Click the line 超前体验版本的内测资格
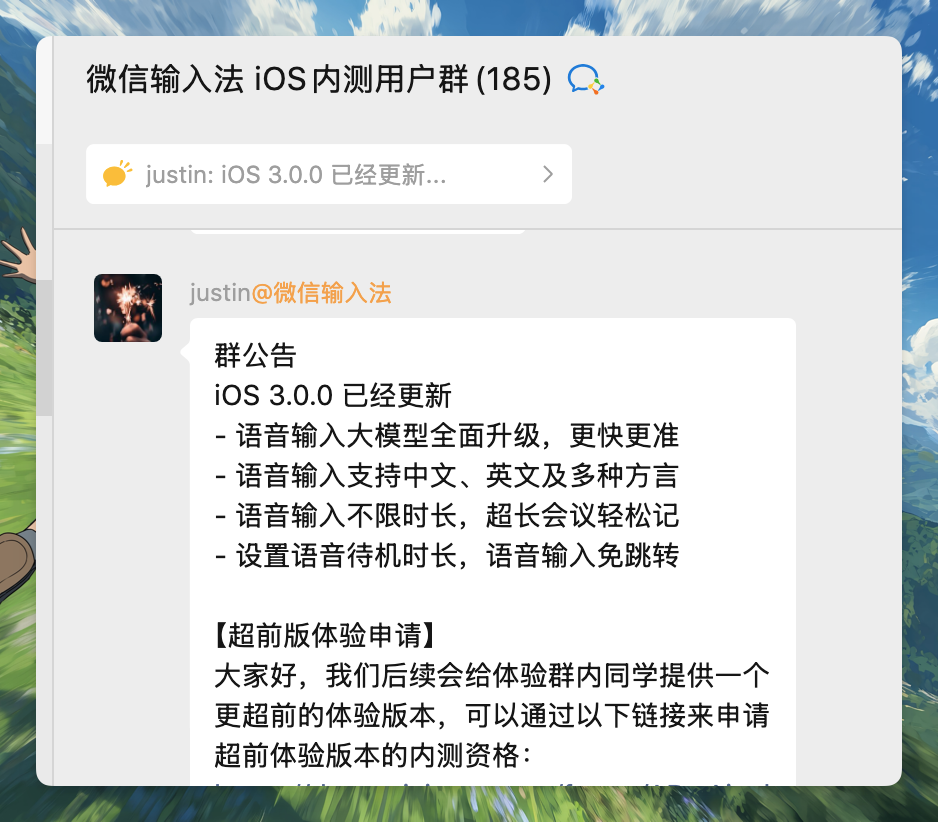The width and height of the screenshot is (938, 822). click(x=373, y=756)
